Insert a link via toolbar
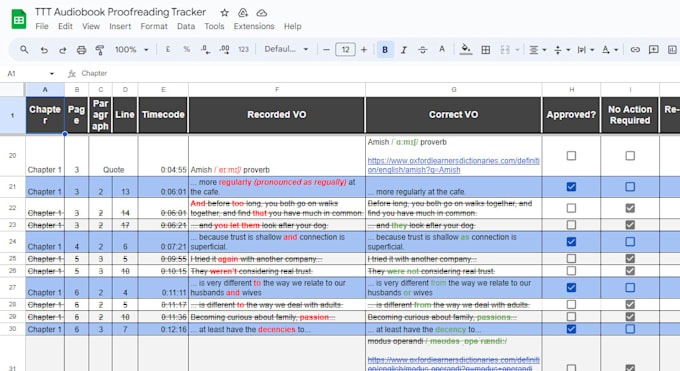 click(x=635, y=50)
